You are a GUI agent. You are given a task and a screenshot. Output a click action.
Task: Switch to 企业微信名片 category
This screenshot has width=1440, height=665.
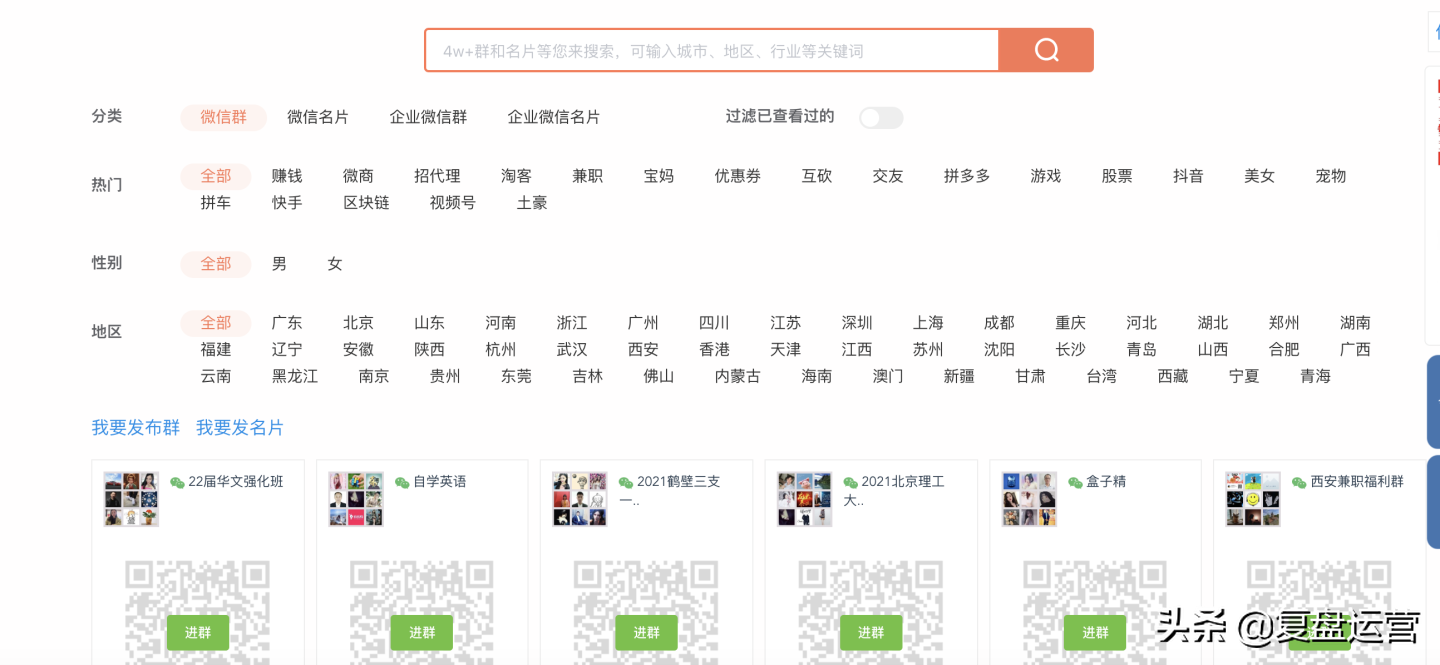554,117
